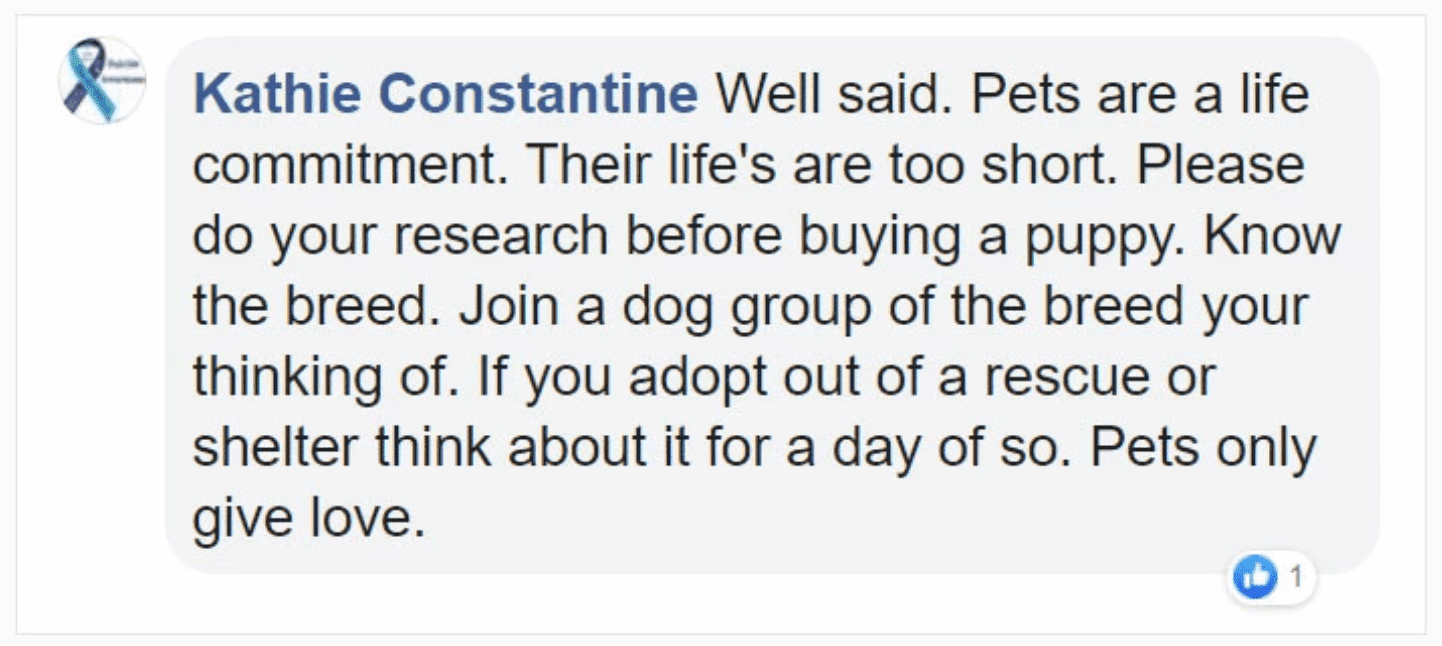Click the blue thumbs-up reaction icon
1442x646 pixels.
(1254, 576)
